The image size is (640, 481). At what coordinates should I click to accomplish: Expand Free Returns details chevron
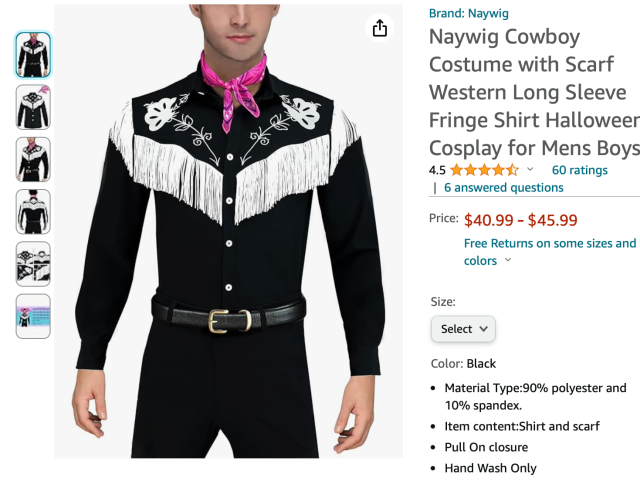(508, 261)
